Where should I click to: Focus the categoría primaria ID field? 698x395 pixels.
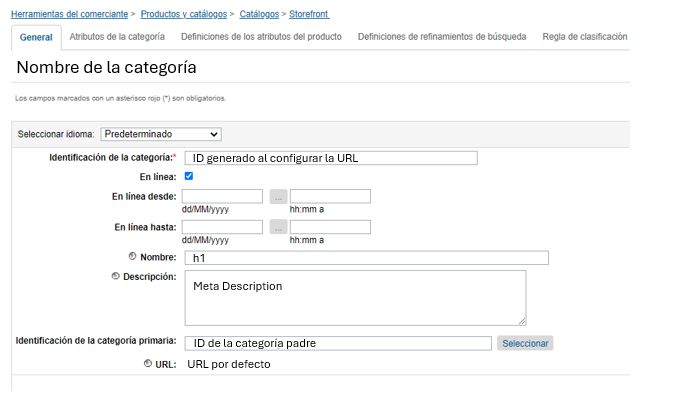click(338, 343)
